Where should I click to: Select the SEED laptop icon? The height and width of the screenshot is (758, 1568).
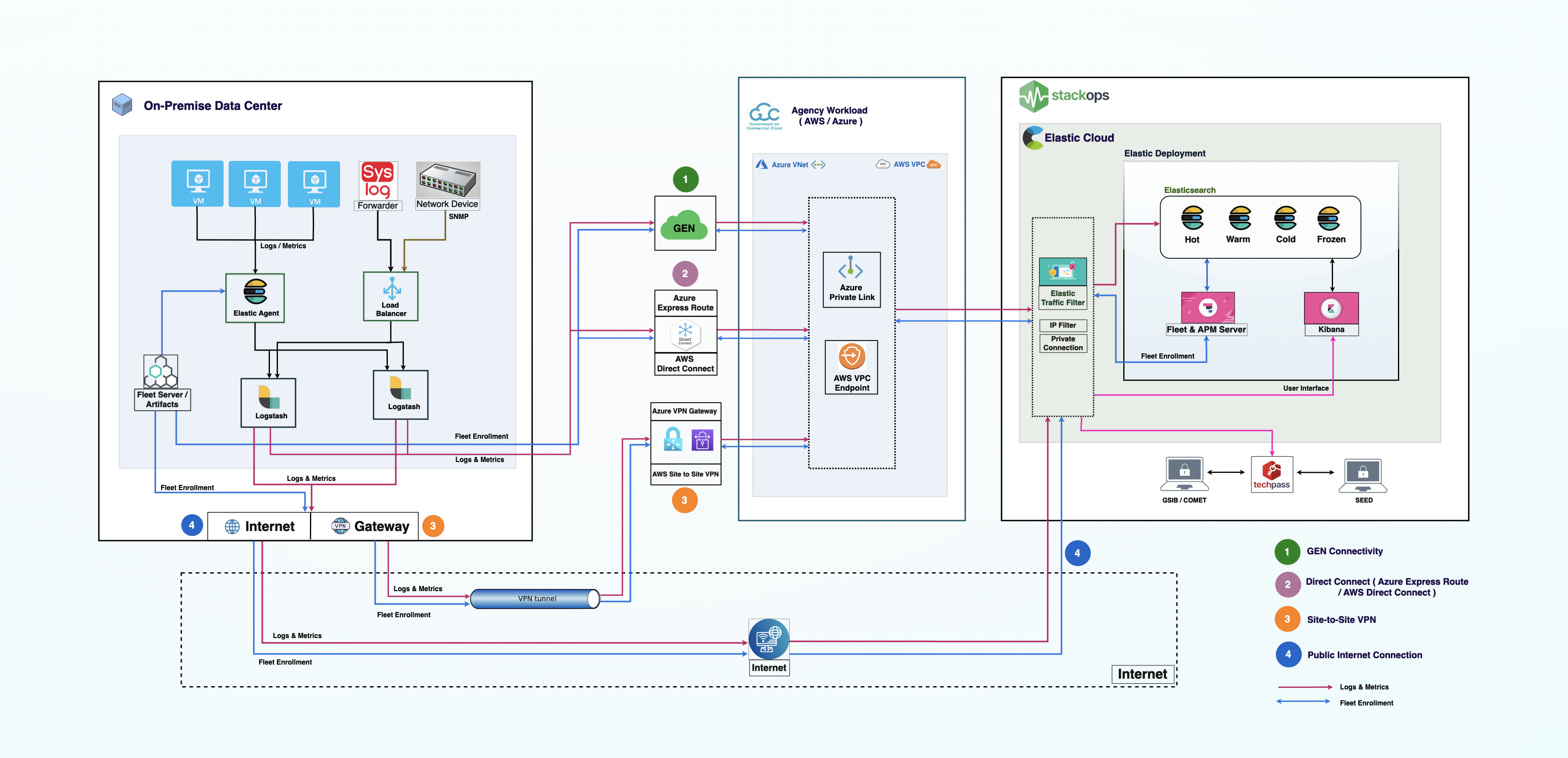point(1363,476)
